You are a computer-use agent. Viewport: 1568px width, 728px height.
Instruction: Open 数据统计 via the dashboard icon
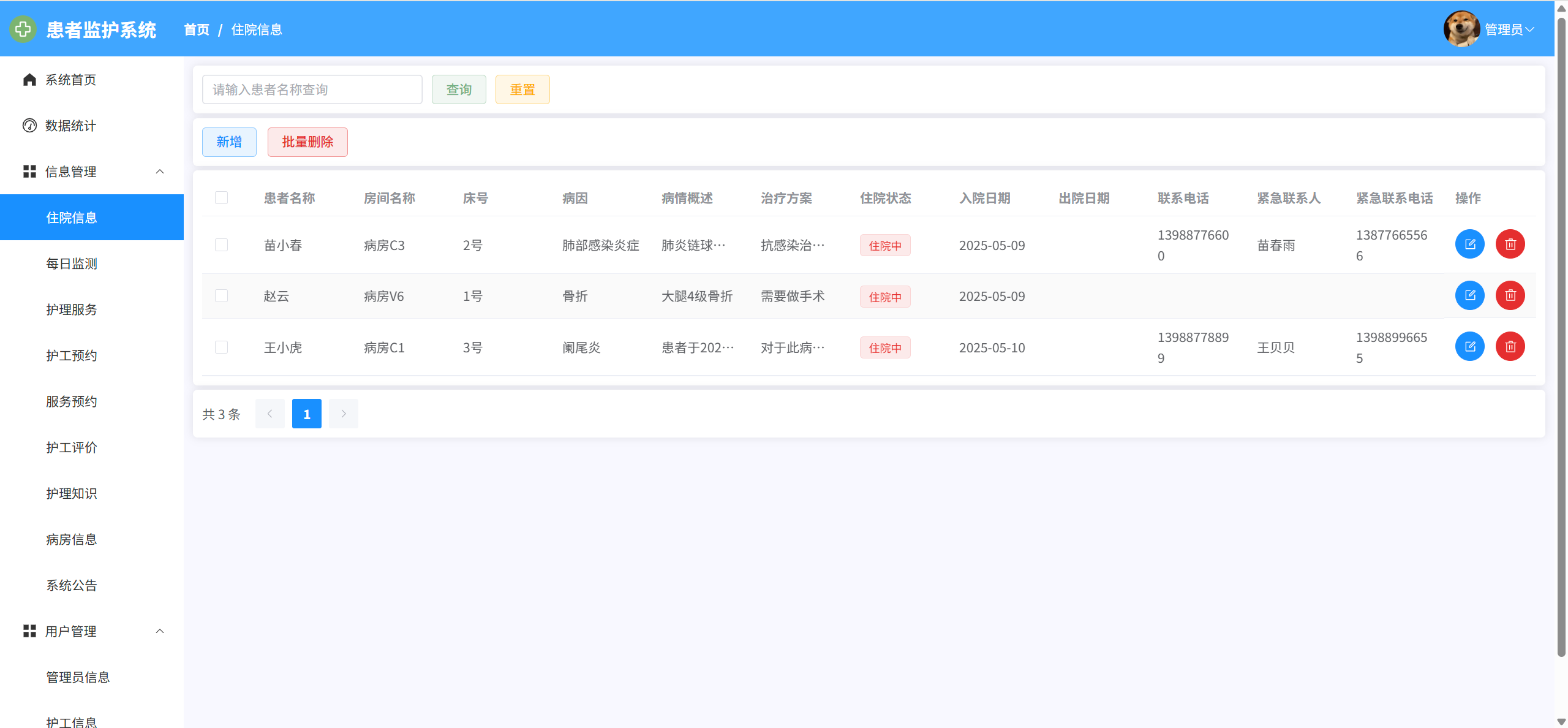tap(29, 126)
